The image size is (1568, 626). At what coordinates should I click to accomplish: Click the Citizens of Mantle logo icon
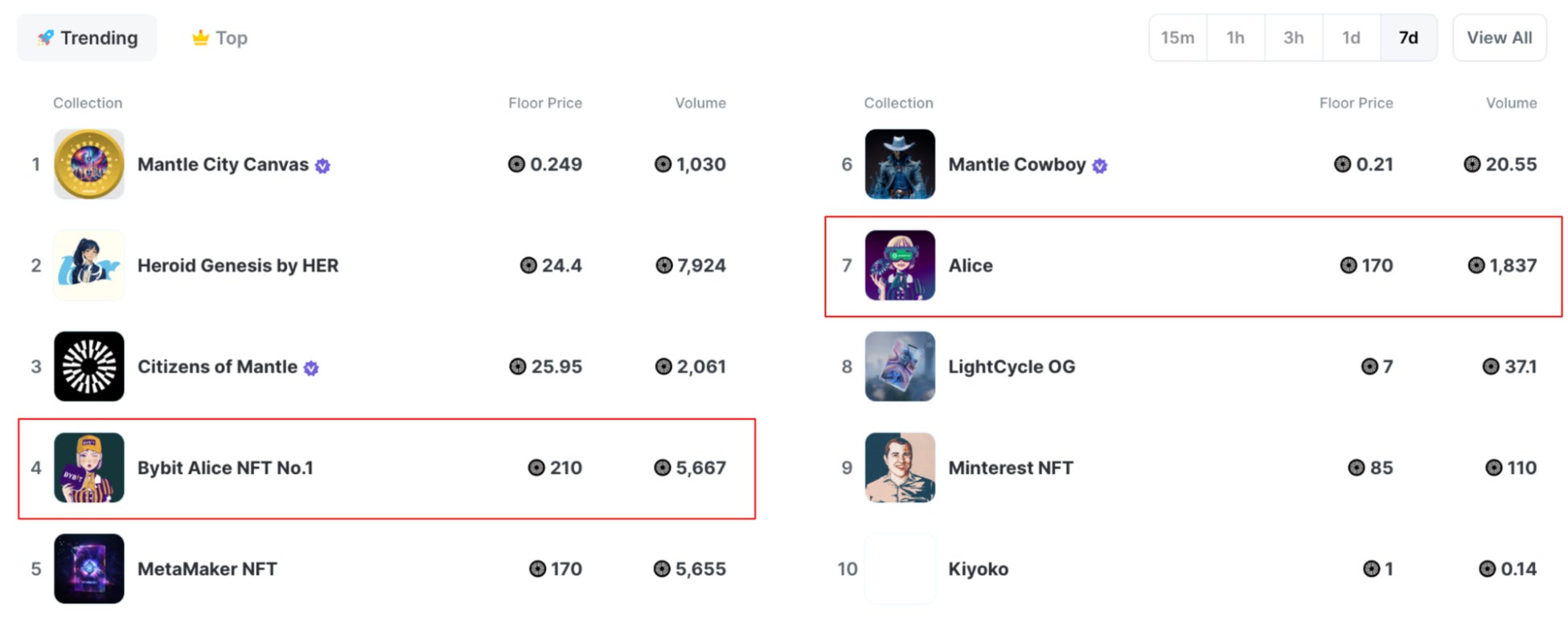point(88,366)
